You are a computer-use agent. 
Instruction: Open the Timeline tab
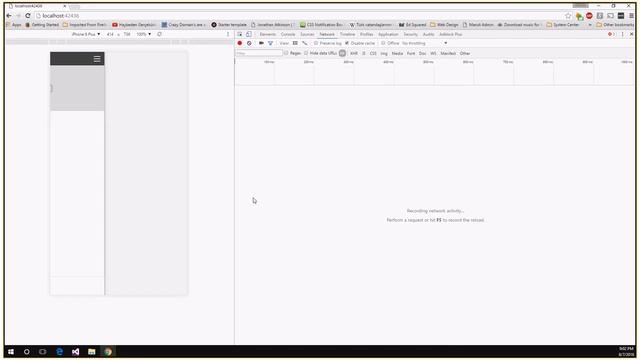[347, 34]
